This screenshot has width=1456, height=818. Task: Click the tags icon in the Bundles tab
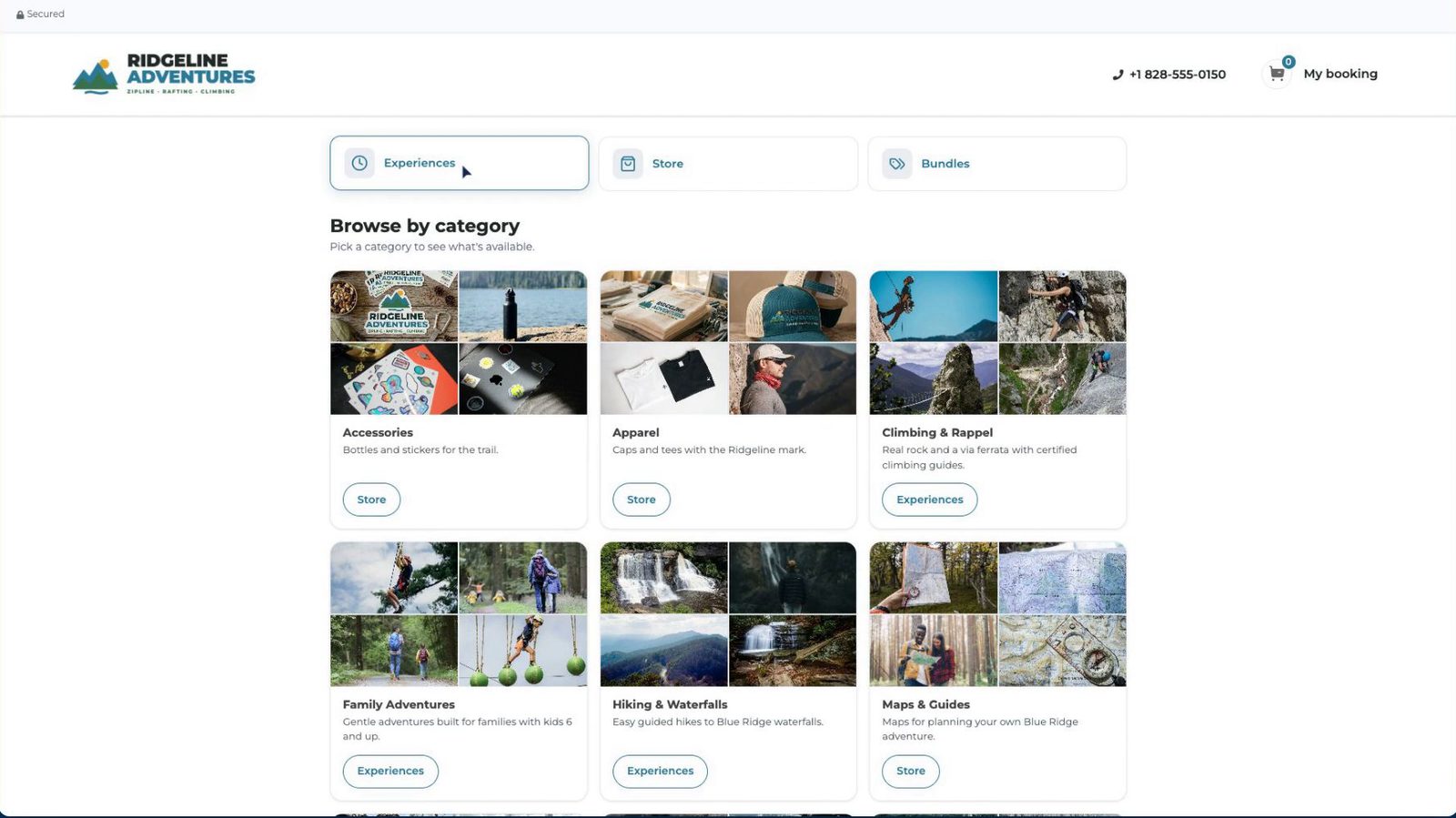click(x=897, y=164)
